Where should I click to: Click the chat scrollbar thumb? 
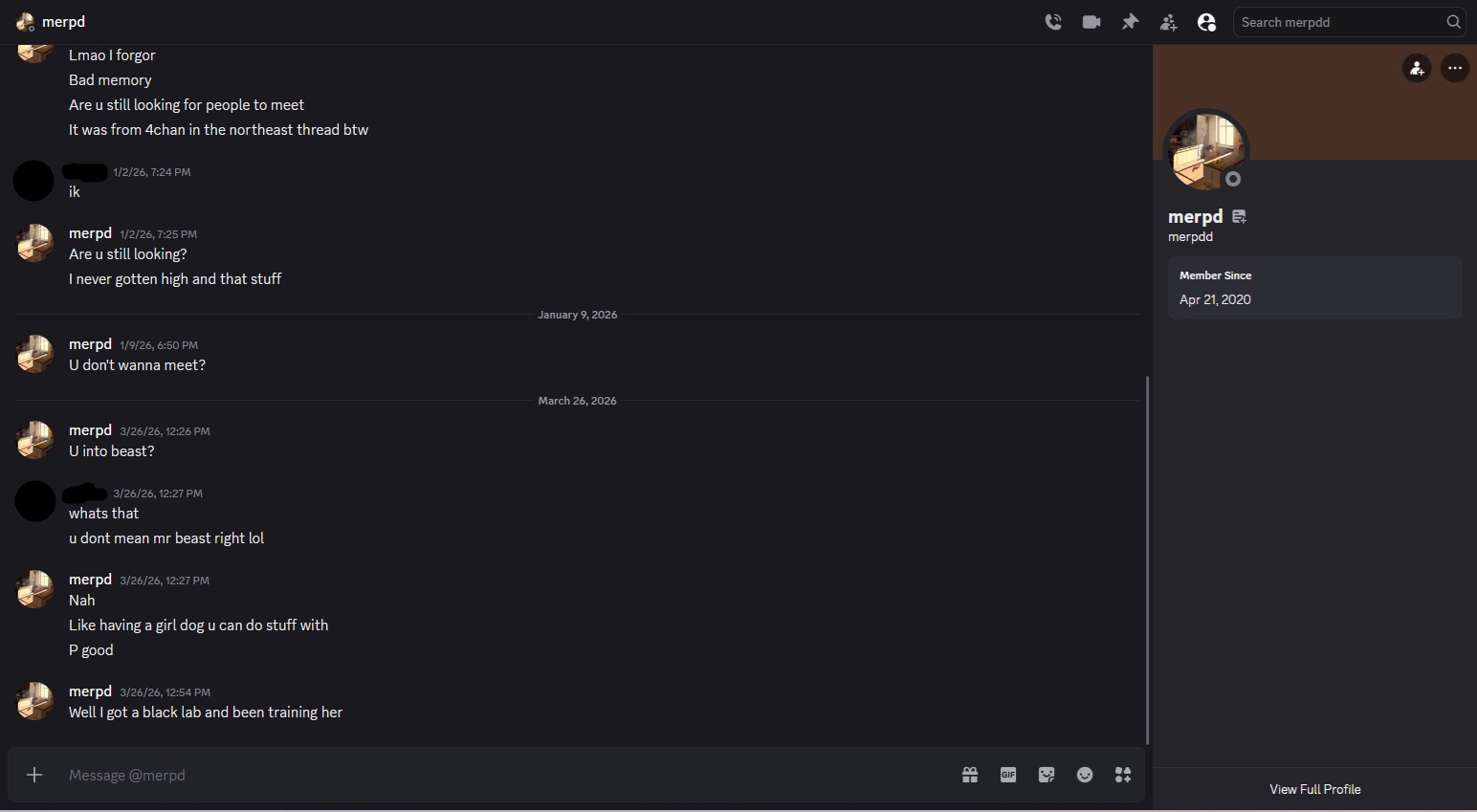pyautogui.click(x=1147, y=560)
